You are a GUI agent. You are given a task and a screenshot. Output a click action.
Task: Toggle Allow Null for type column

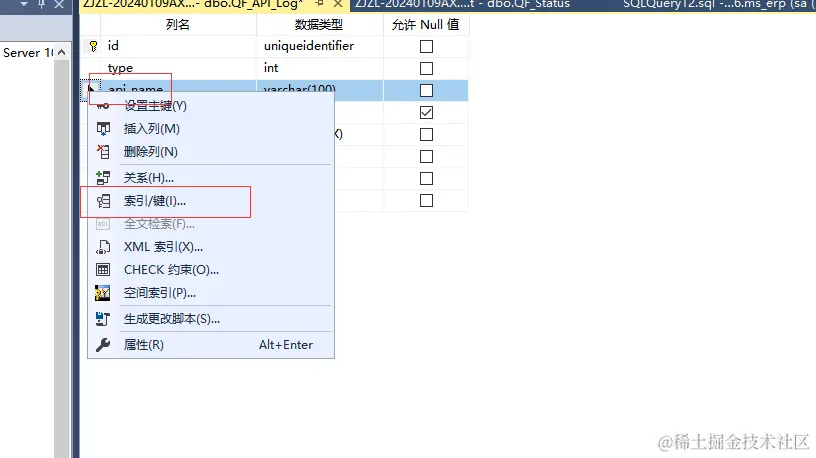click(426, 68)
